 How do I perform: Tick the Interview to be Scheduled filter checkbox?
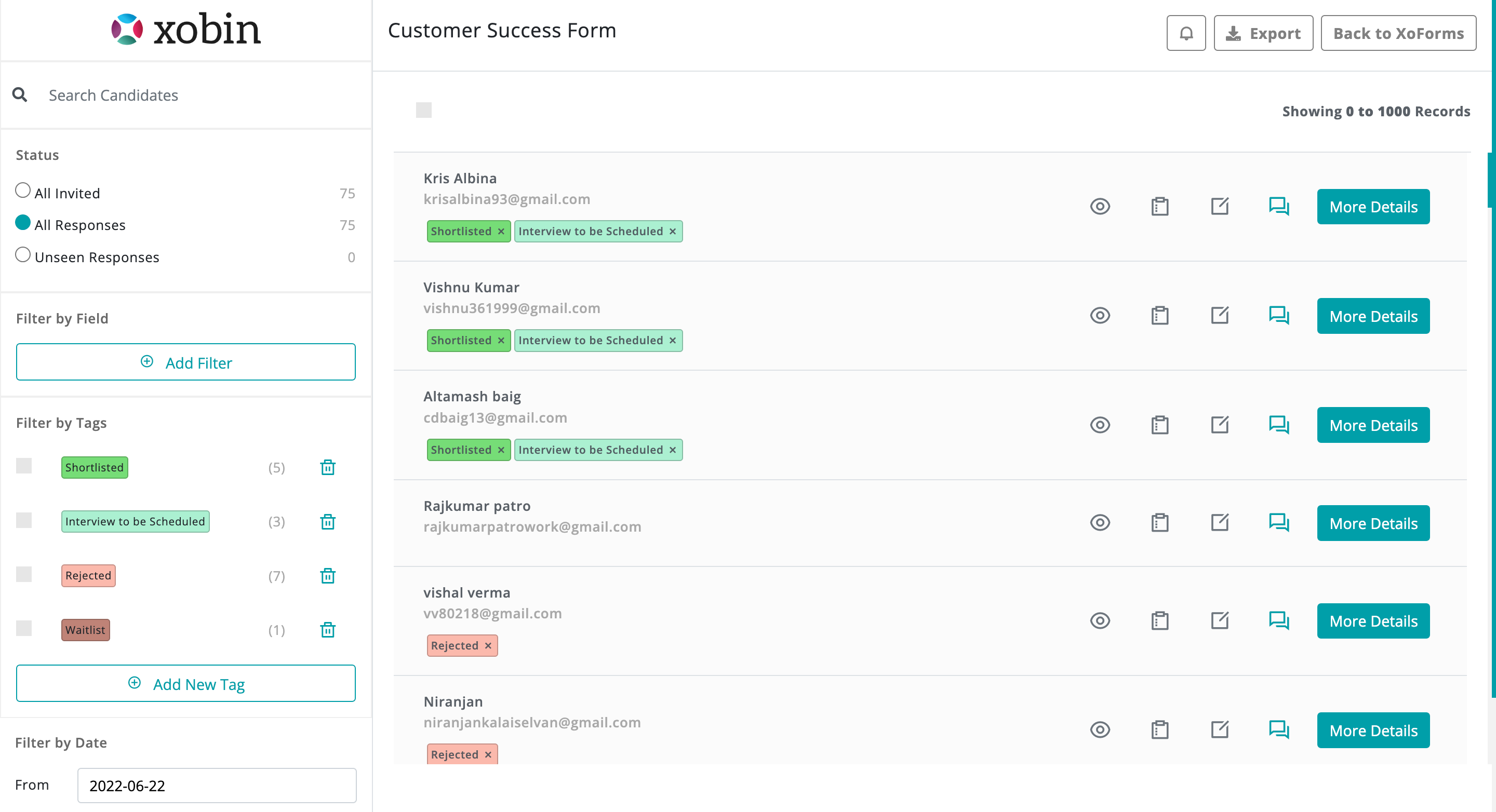(24, 520)
